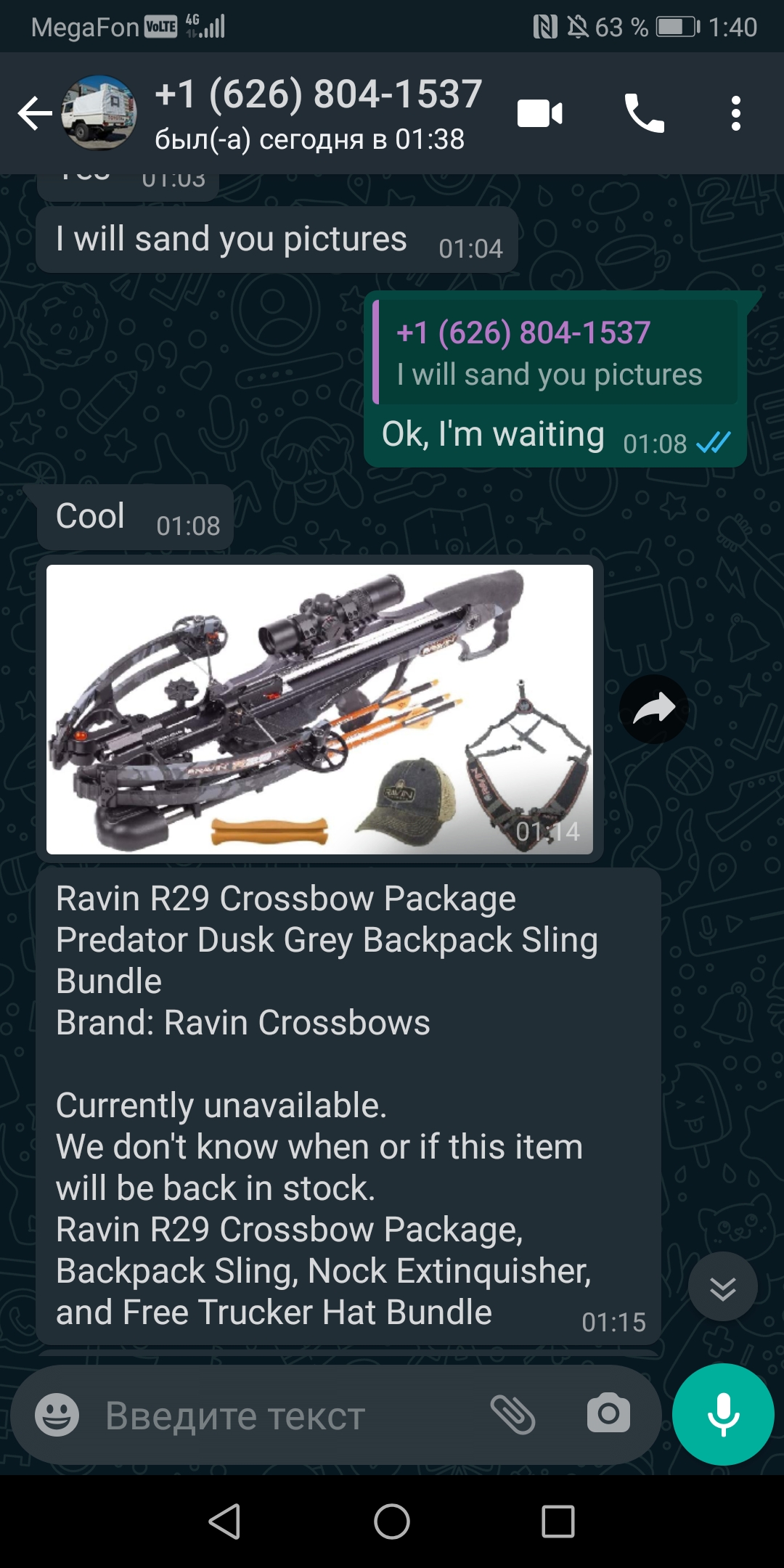The height and width of the screenshot is (1568, 784).
Task: Open the three-dot more options menu
Action: click(735, 113)
